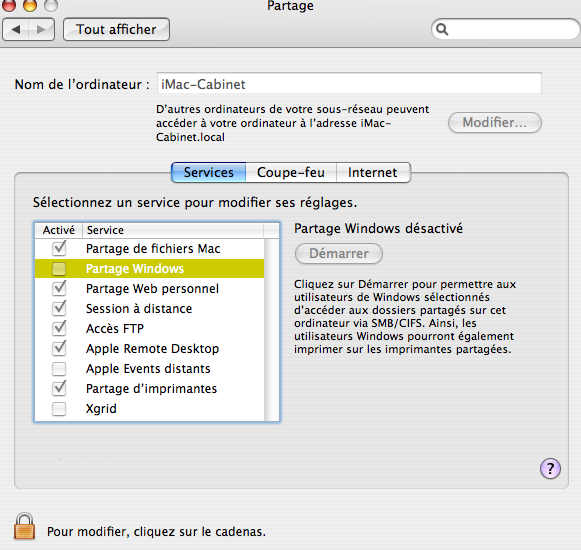Click the yellow minimize window button
Image resolution: width=581 pixels, height=550 pixels.
click(30, 4)
